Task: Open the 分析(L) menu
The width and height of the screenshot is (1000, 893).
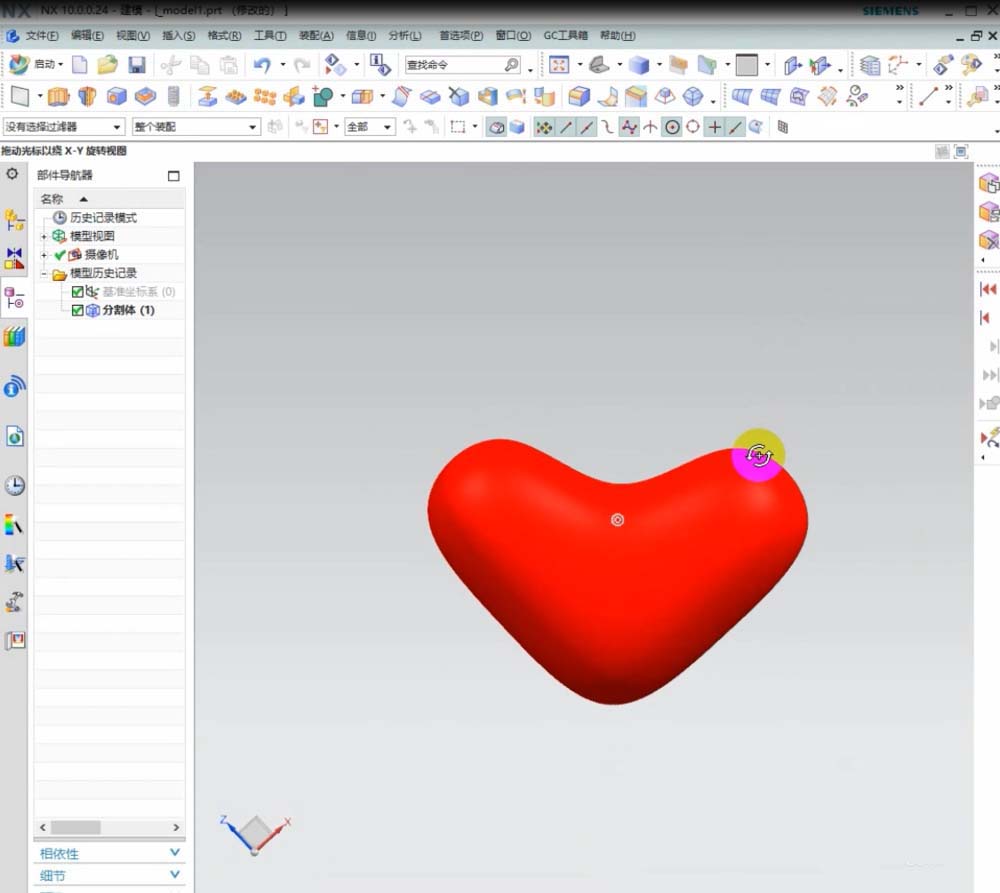Action: [405, 36]
